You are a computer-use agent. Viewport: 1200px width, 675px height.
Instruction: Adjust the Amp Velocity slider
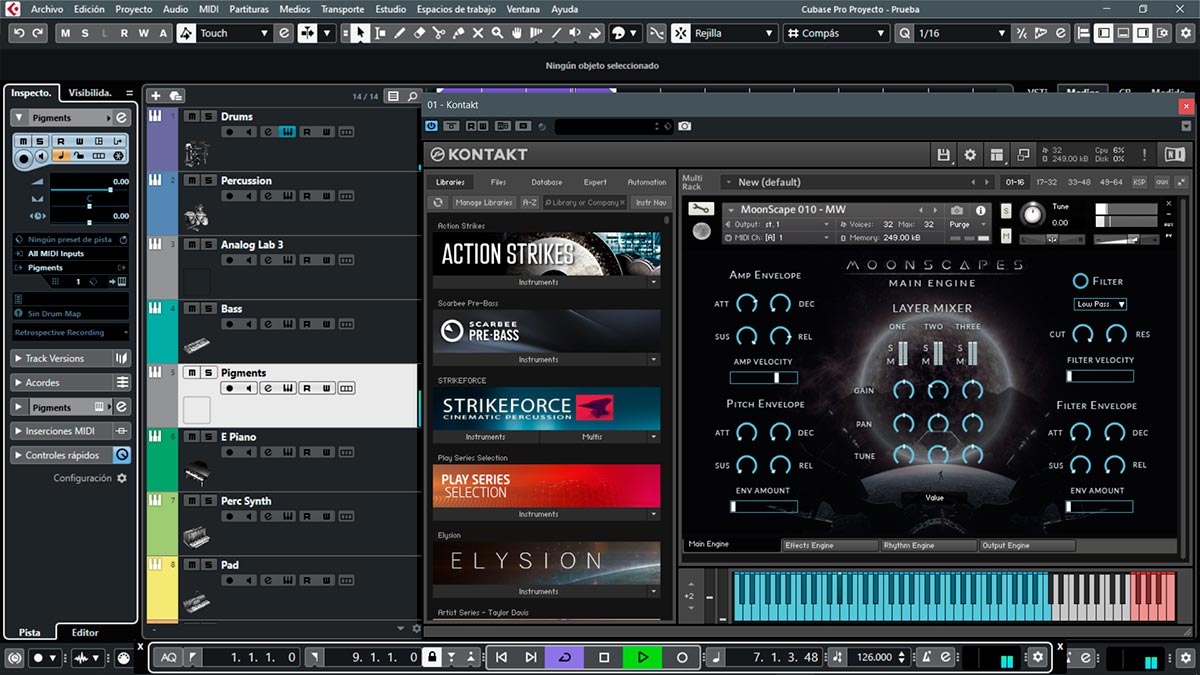coord(764,377)
